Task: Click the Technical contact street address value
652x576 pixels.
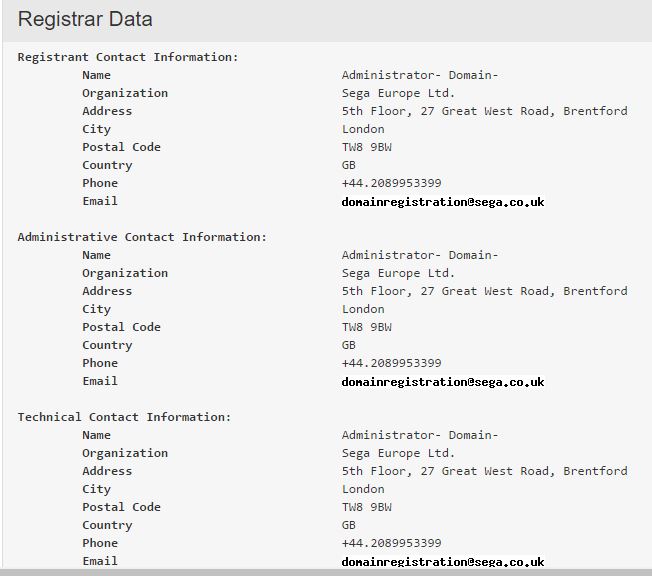Action: pos(484,471)
